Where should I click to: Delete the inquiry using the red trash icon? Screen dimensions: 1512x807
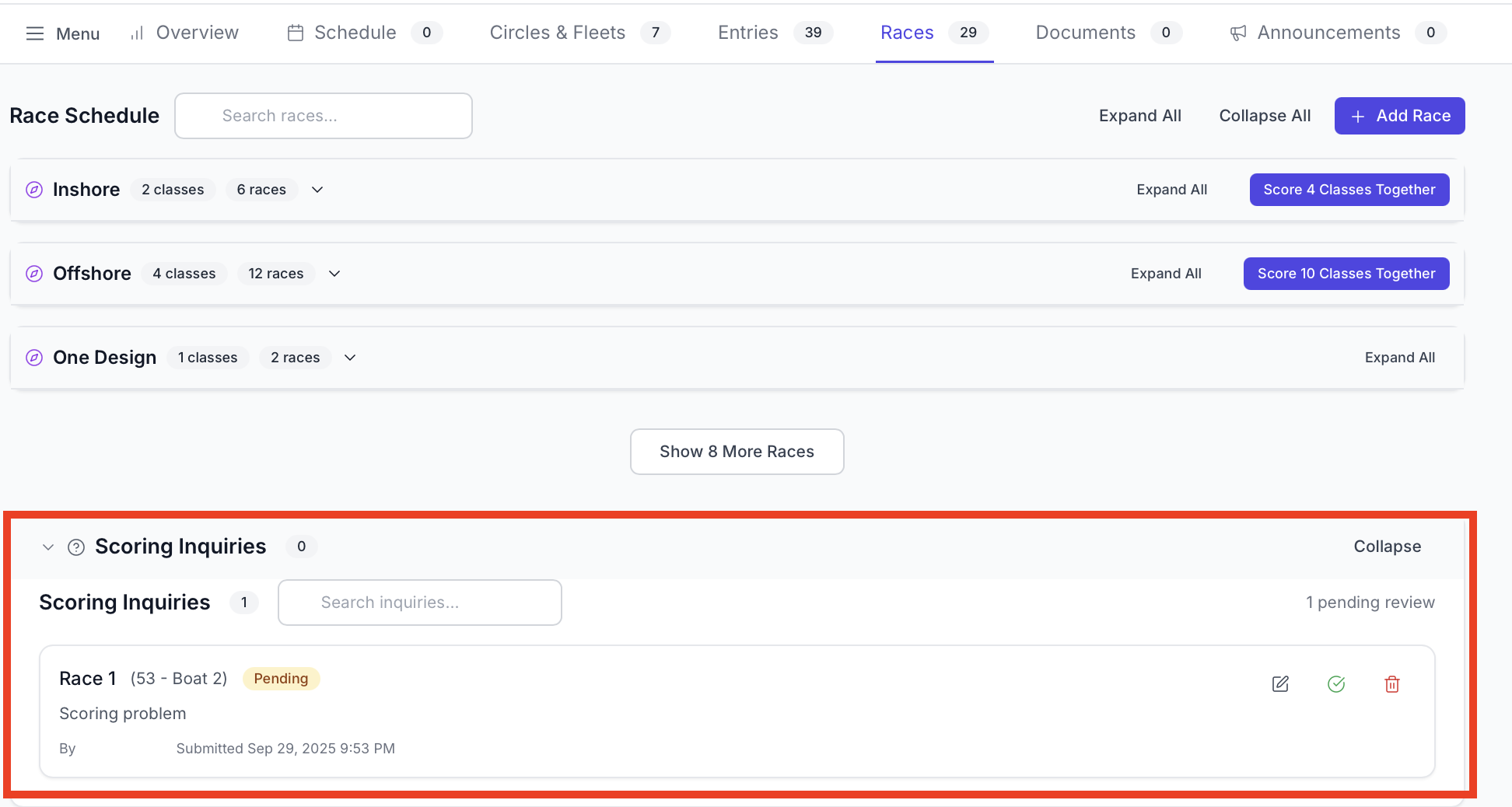pos(1392,684)
